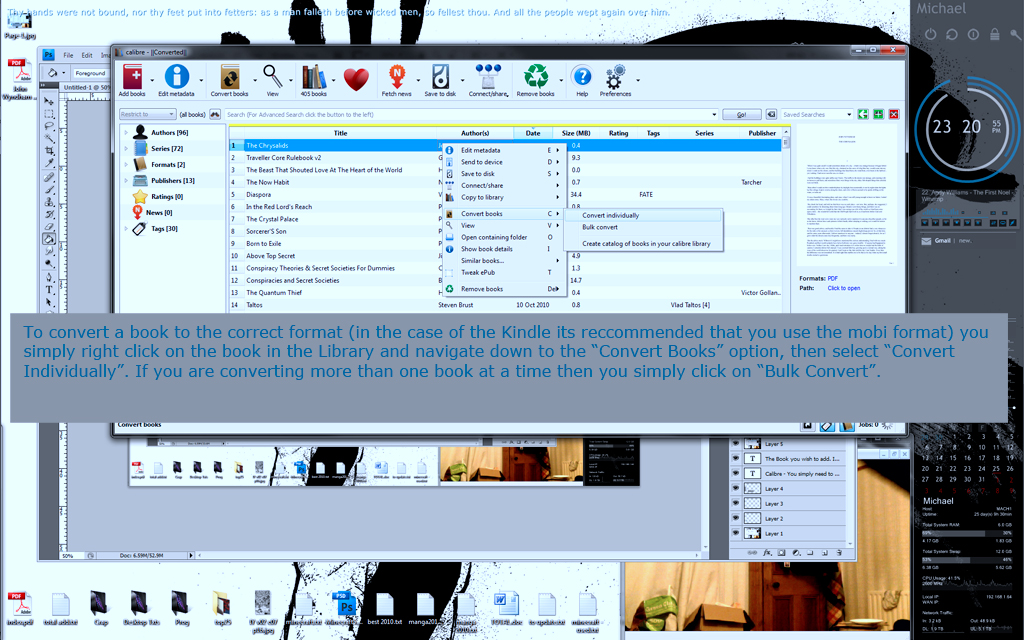
Task: Select the Horizontal Type tool in Photoshop
Action: click(49, 290)
